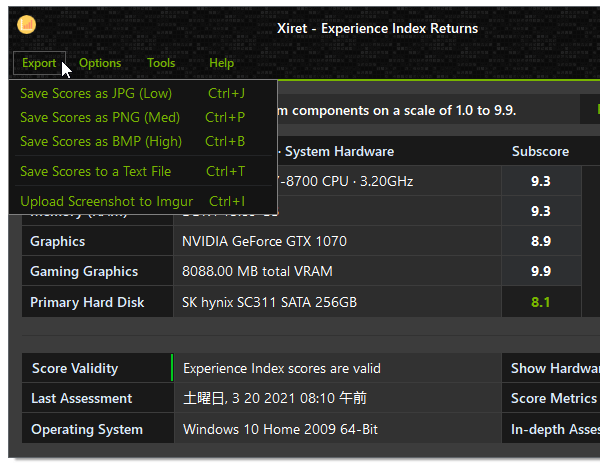Click the 9.3 subscore below the processor row
Image resolution: width=600 pixels, height=468 pixels.
541,211
